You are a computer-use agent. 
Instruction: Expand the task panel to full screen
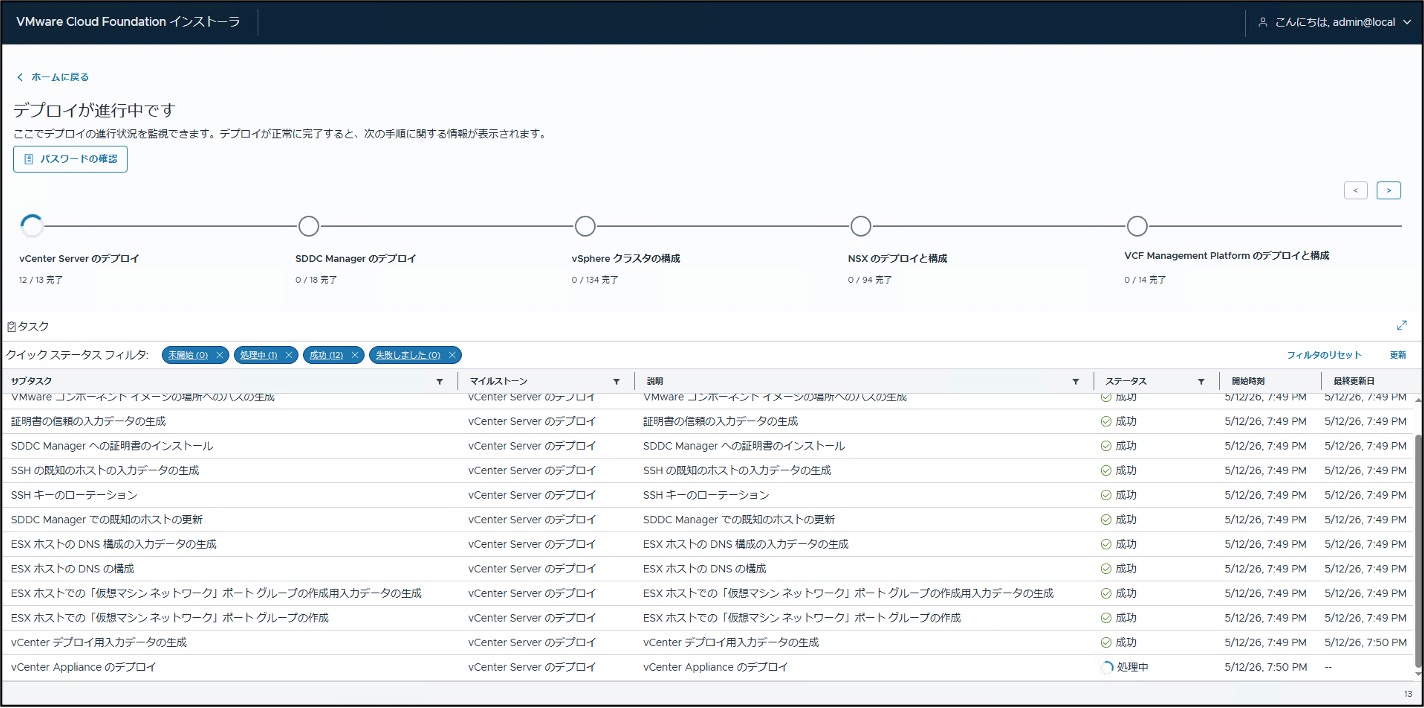coord(1402,326)
